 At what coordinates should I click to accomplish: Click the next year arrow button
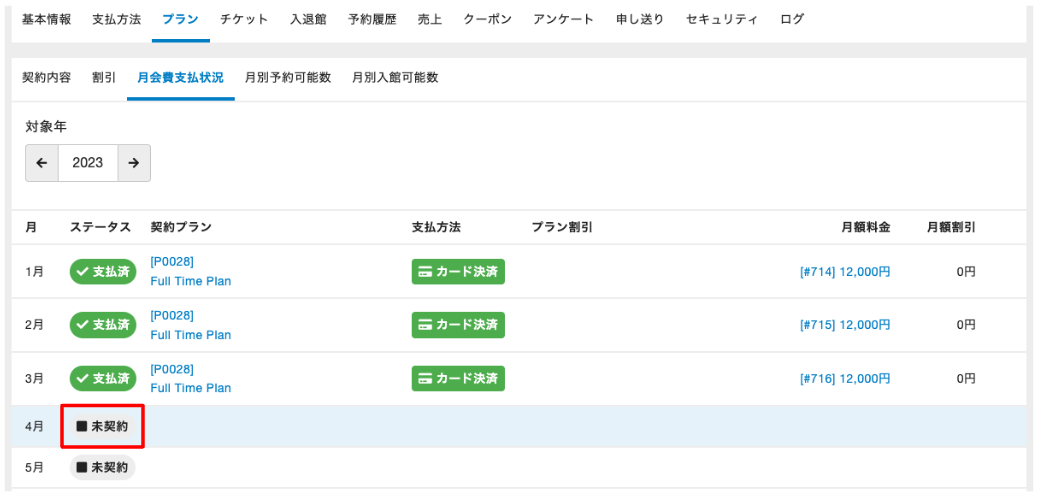click(134, 163)
